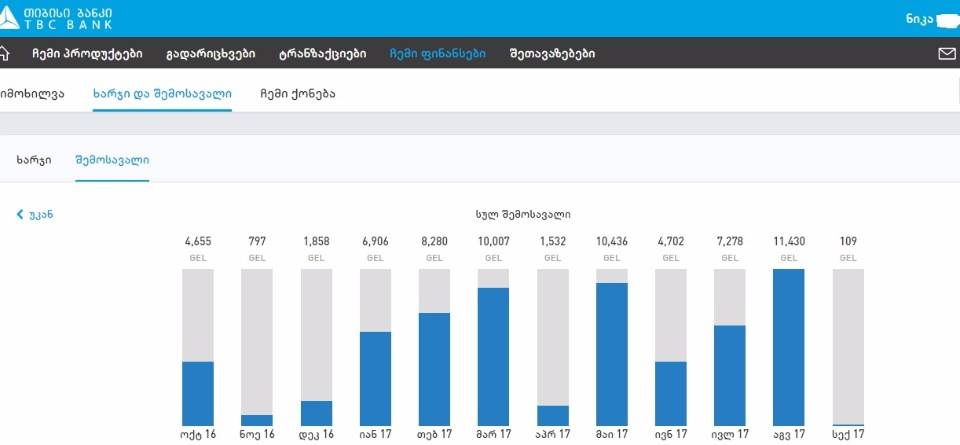Select the სექ 17 bar
960x445 pixels.
coord(848,347)
